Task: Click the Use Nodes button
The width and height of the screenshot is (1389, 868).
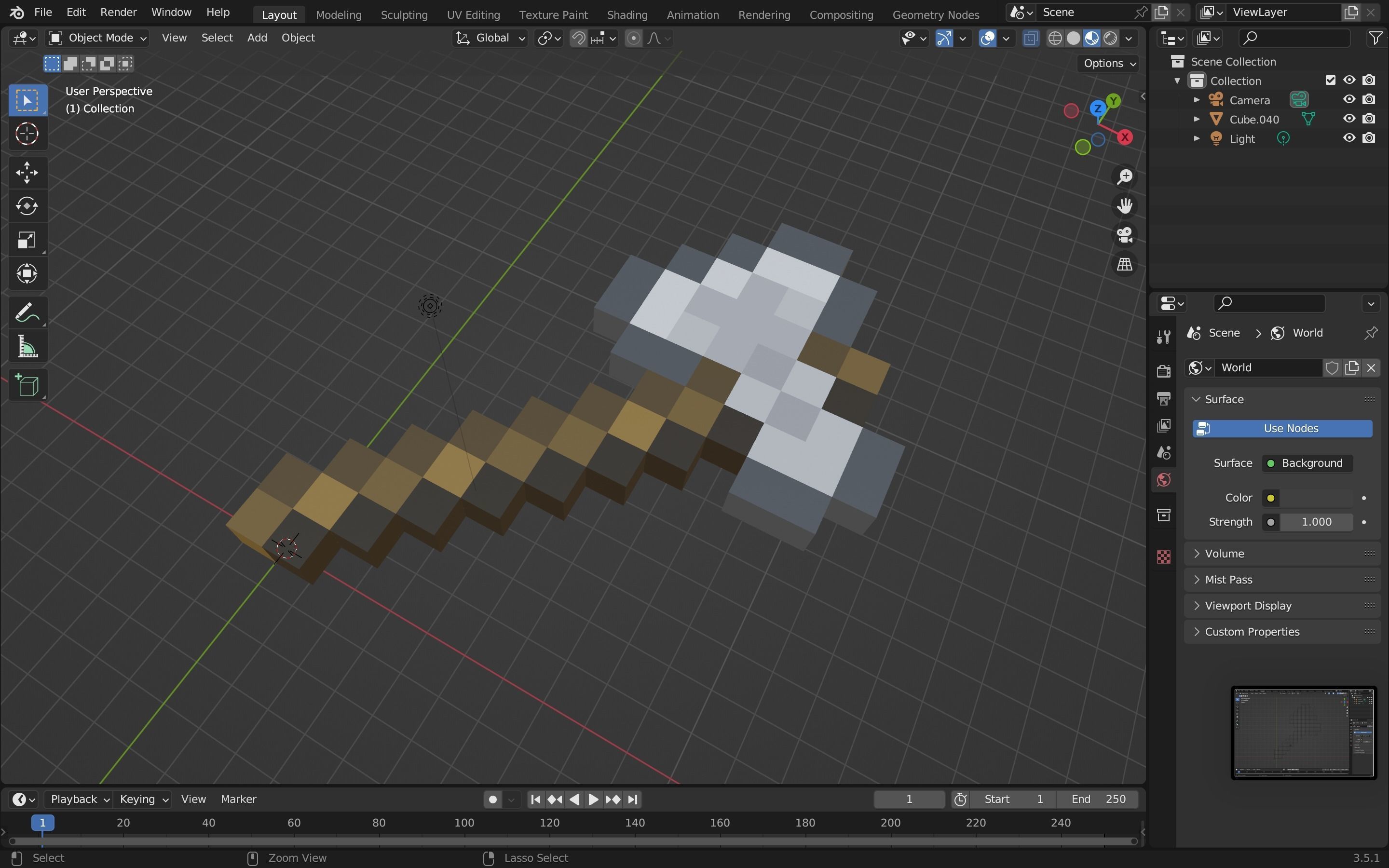Action: tap(1282, 429)
